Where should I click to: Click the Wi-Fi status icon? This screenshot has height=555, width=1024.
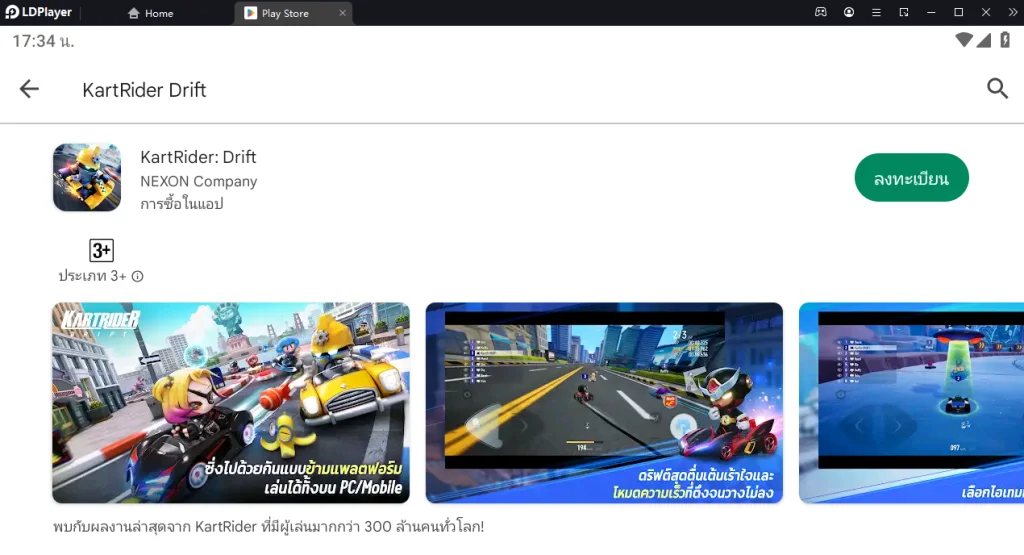(963, 40)
